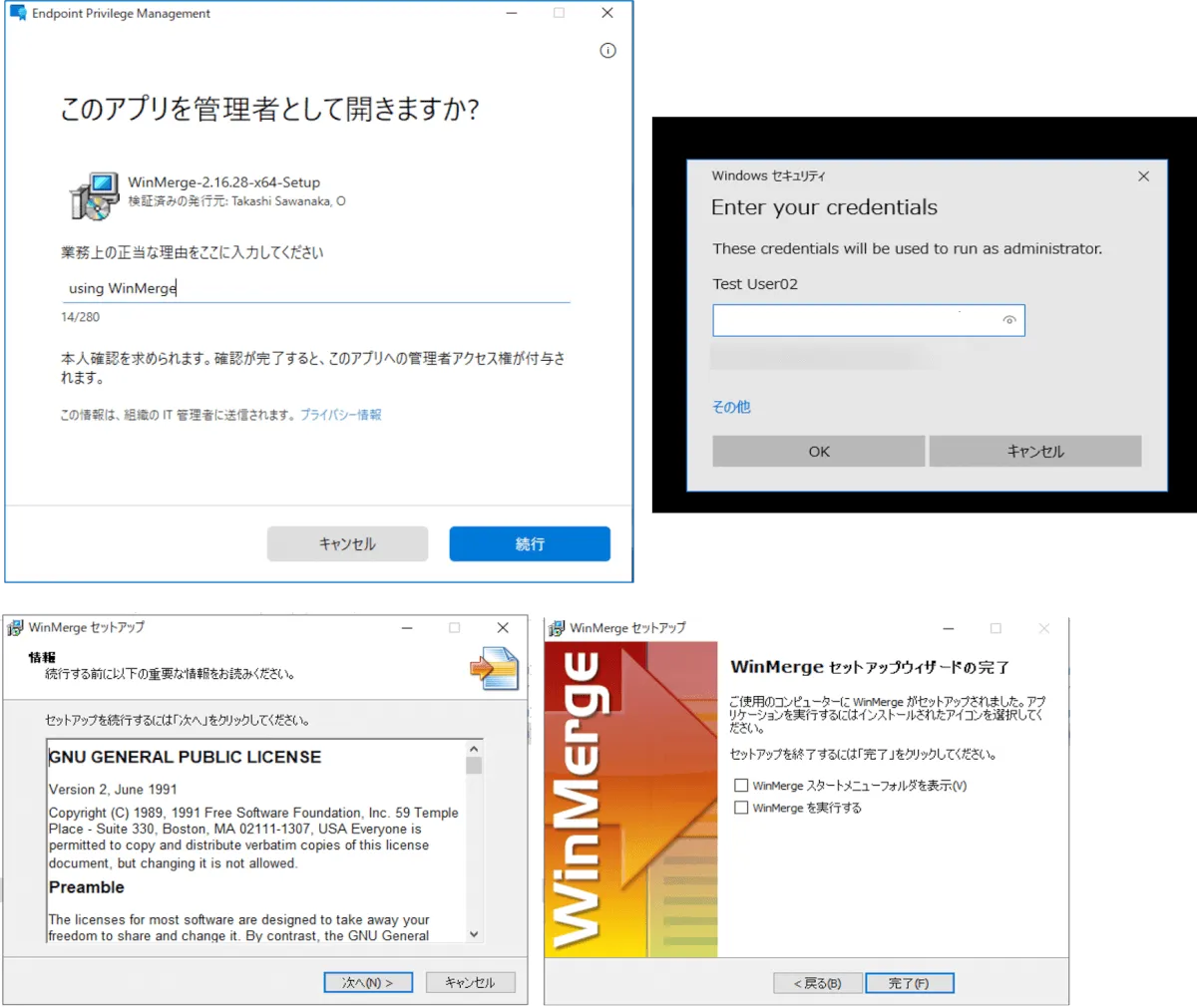1197x1008 pixels.
Task: Click the WinMerge-2.16.28-x64-Setup file name
Action: click(x=223, y=182)
